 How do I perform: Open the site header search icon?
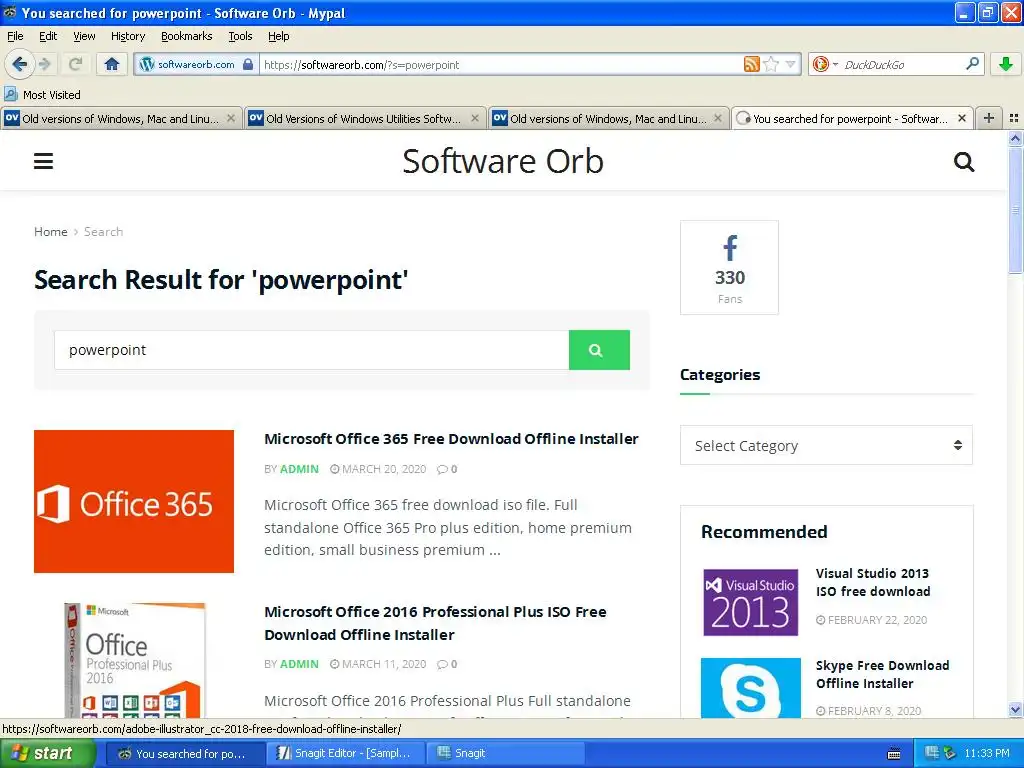[963, 161]
